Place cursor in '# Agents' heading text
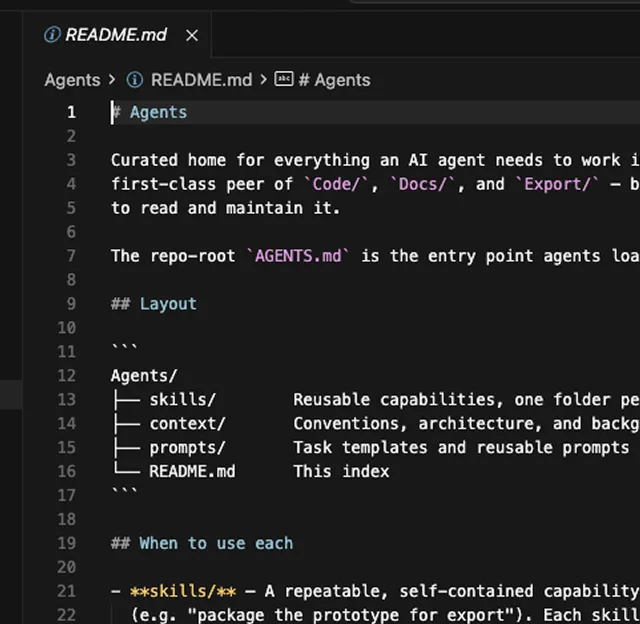640x624 pixels. 149,112
